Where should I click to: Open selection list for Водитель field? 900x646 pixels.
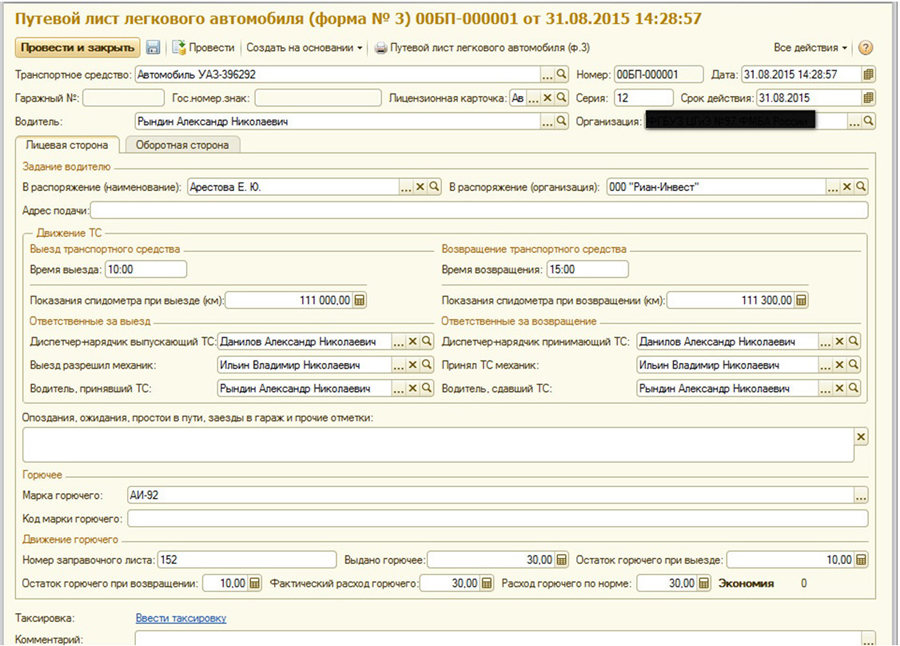[x=547, y=122]
